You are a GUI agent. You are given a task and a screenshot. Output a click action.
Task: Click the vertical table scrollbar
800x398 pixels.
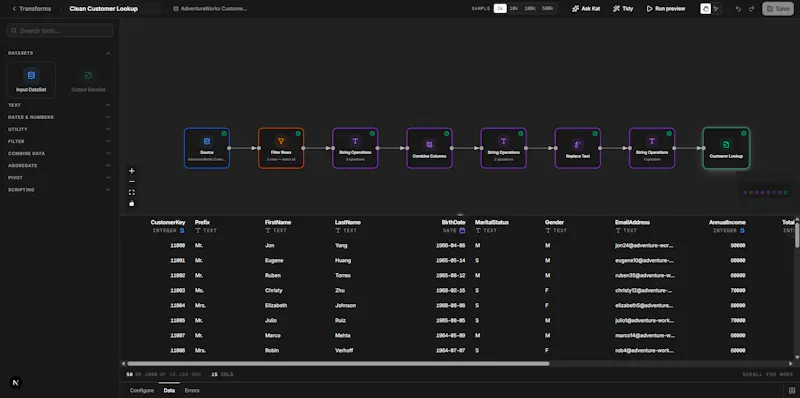click(797, 235)
